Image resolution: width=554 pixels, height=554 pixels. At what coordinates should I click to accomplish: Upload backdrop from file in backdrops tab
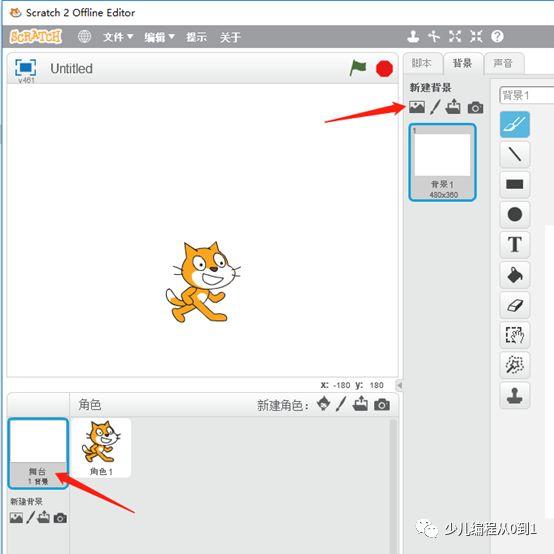coord(453,106)
